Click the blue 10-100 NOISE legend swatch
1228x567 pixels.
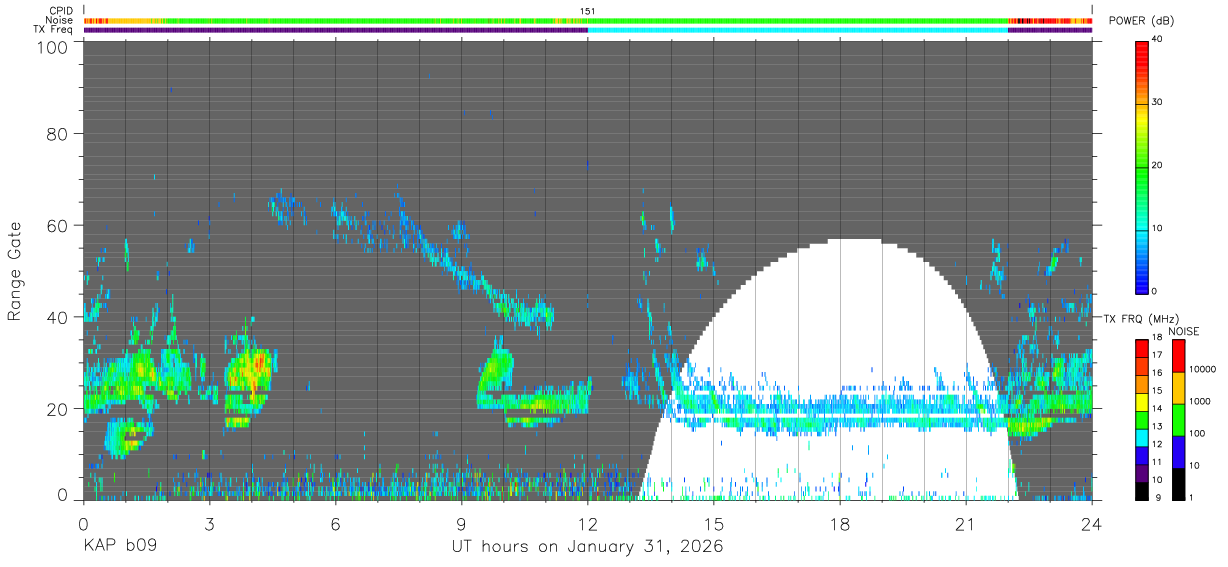1178,452
